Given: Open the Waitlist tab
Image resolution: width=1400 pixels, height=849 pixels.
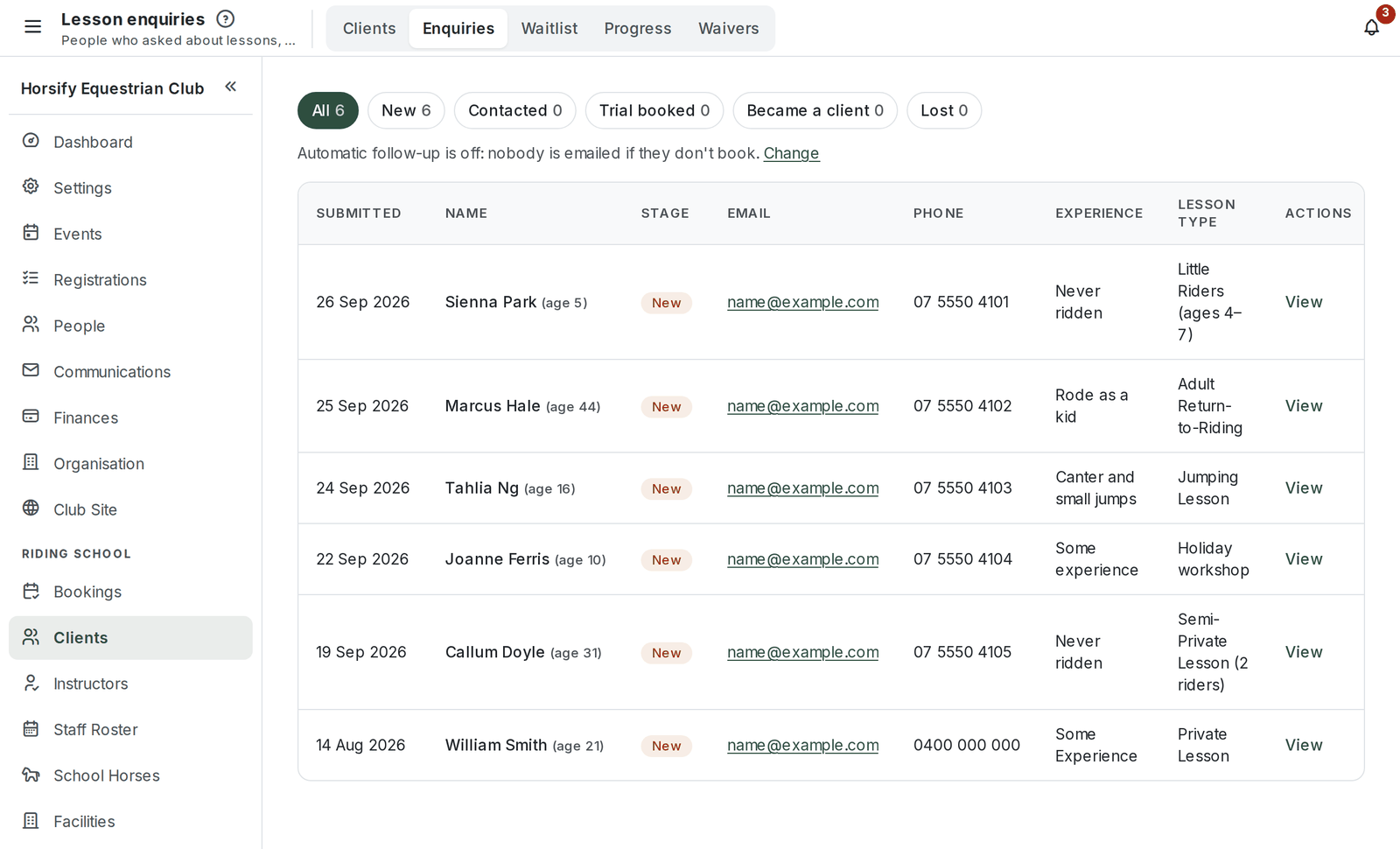Looking at the screenshot, I should point(549,28).
